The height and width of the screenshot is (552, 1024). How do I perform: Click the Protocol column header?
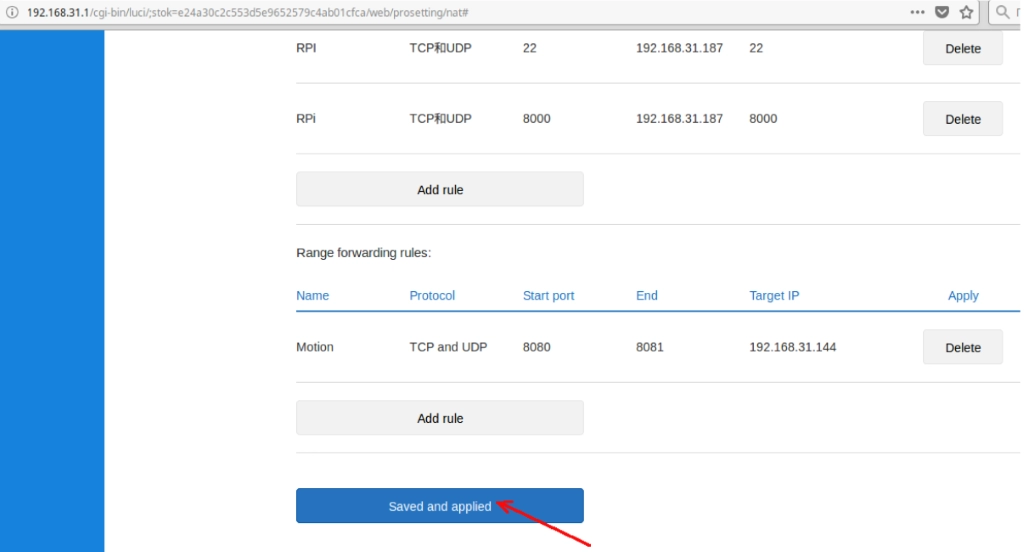(432, 295)
